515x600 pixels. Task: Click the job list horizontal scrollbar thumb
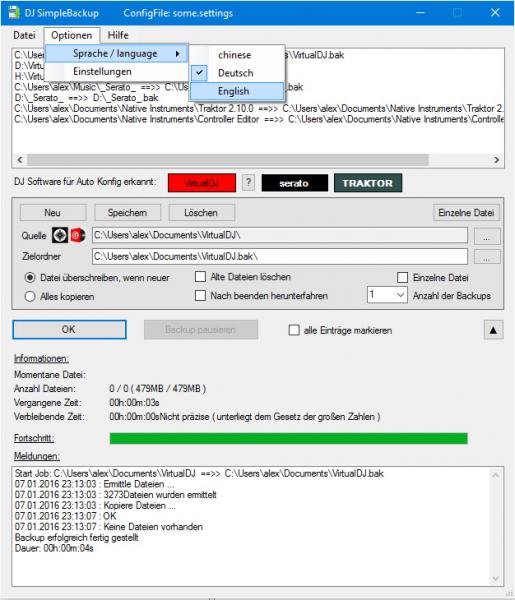[x=228, y=160]
